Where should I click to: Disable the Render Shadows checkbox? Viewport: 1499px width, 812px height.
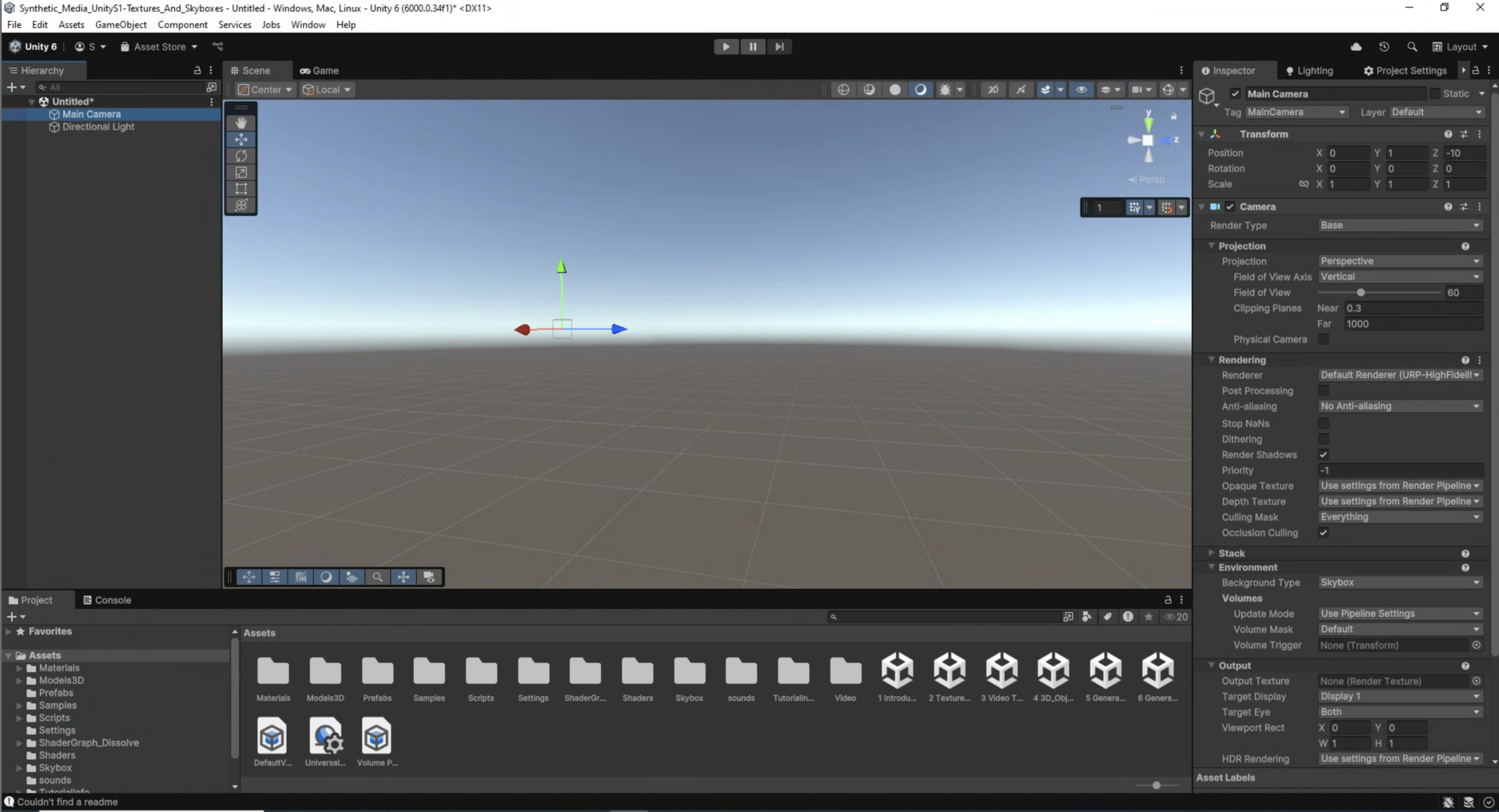pyautogui.click(x=1323, y=454)
